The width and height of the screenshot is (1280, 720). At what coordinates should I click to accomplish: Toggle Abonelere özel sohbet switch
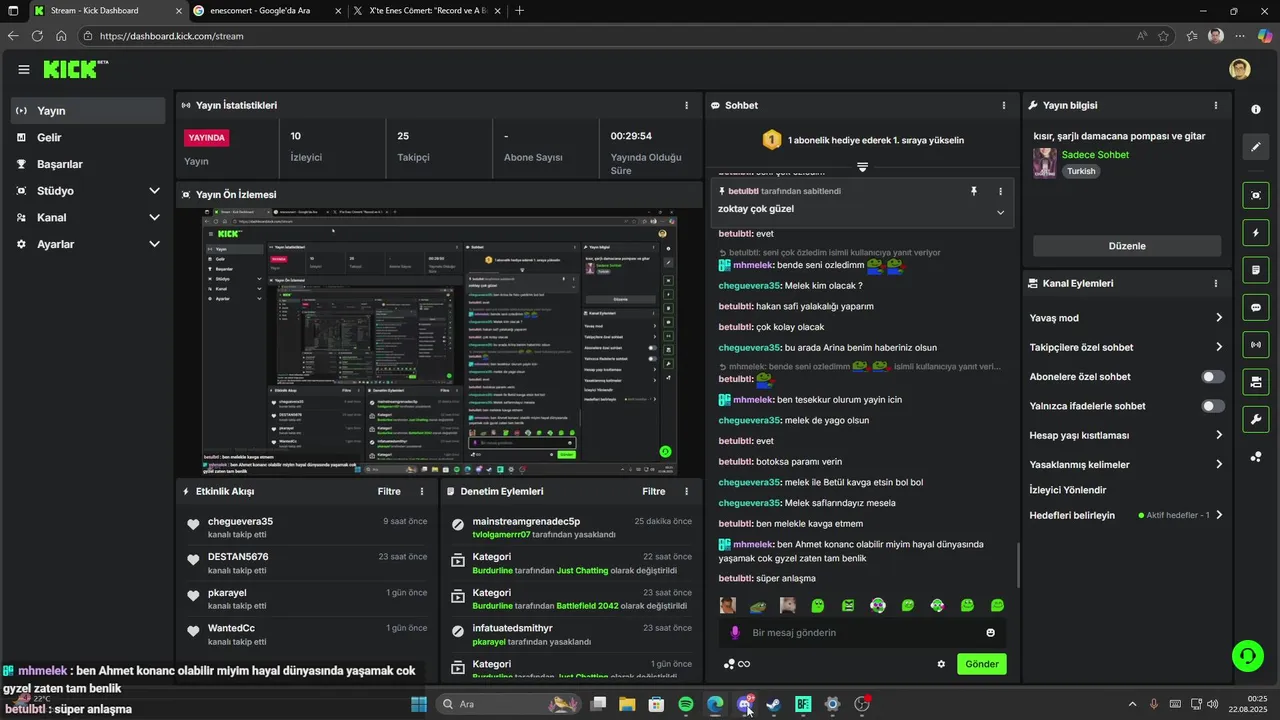(x=1213, y=377)
